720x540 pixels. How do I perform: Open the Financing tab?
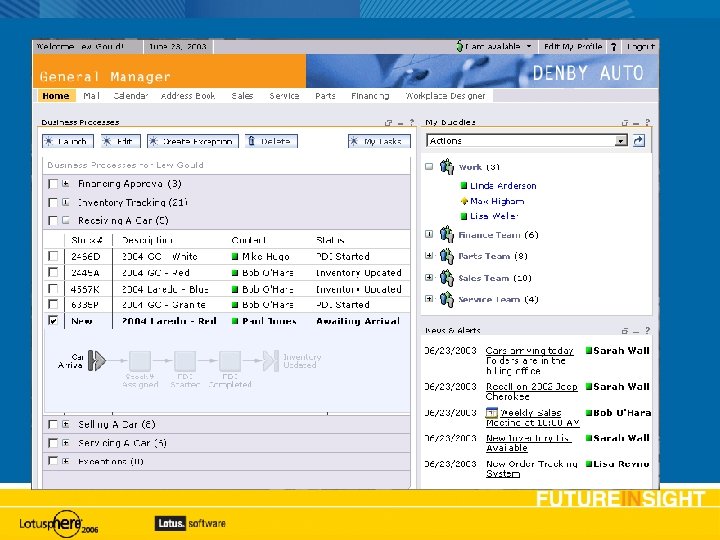[370, 96]
